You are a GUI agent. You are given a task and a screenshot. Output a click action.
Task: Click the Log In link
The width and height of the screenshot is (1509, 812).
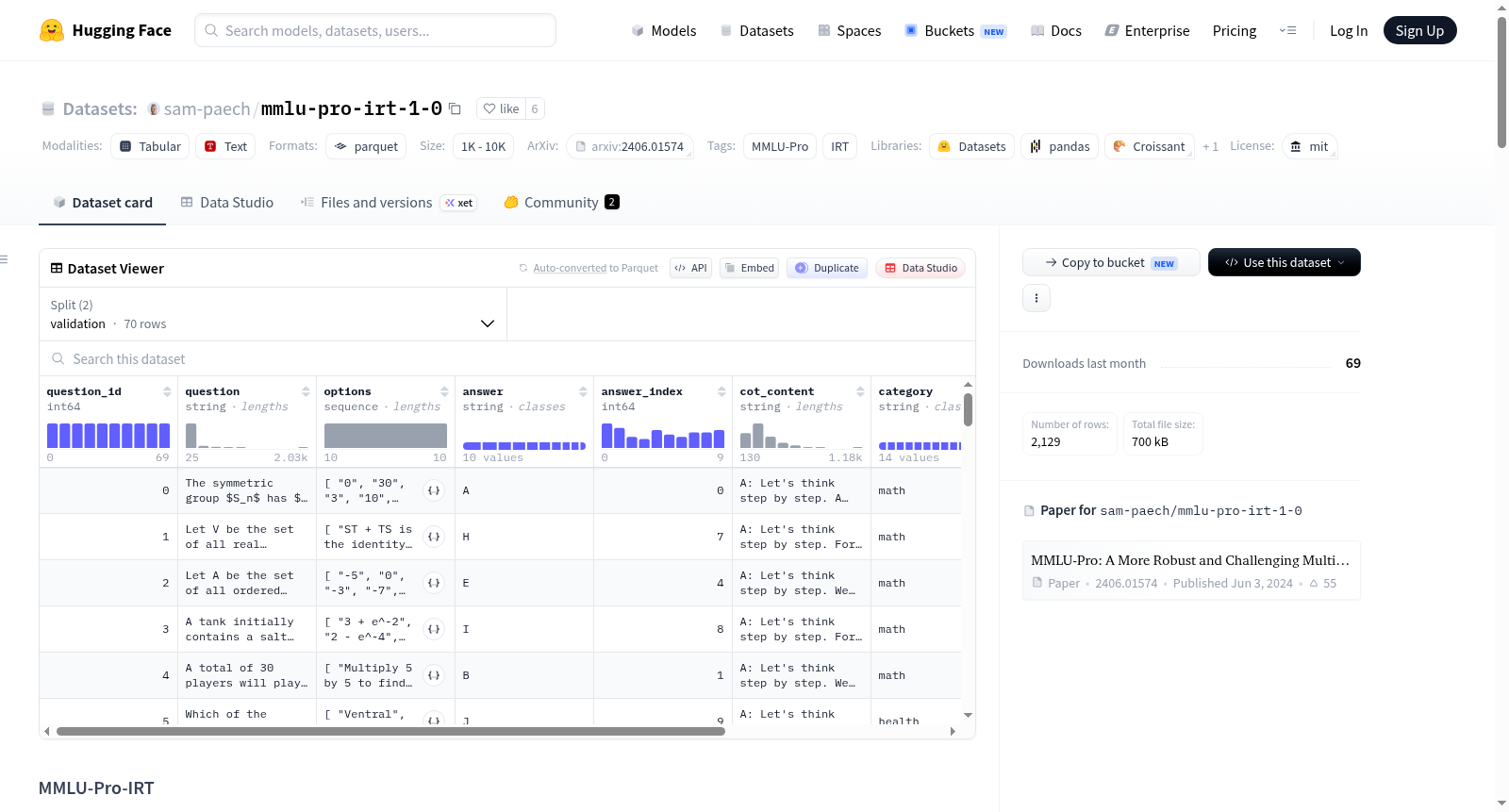click(x=1348, y=30)
